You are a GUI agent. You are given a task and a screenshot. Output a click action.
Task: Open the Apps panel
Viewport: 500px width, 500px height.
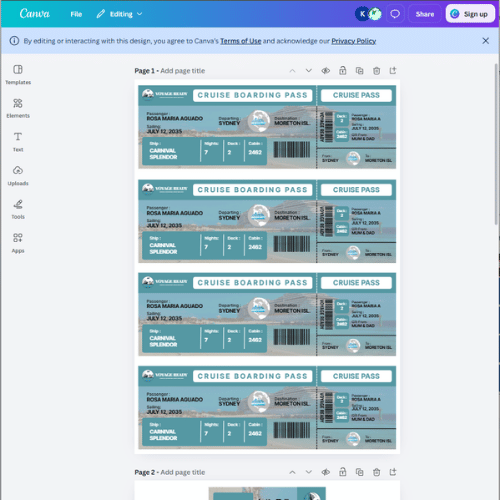pos(18,243)
